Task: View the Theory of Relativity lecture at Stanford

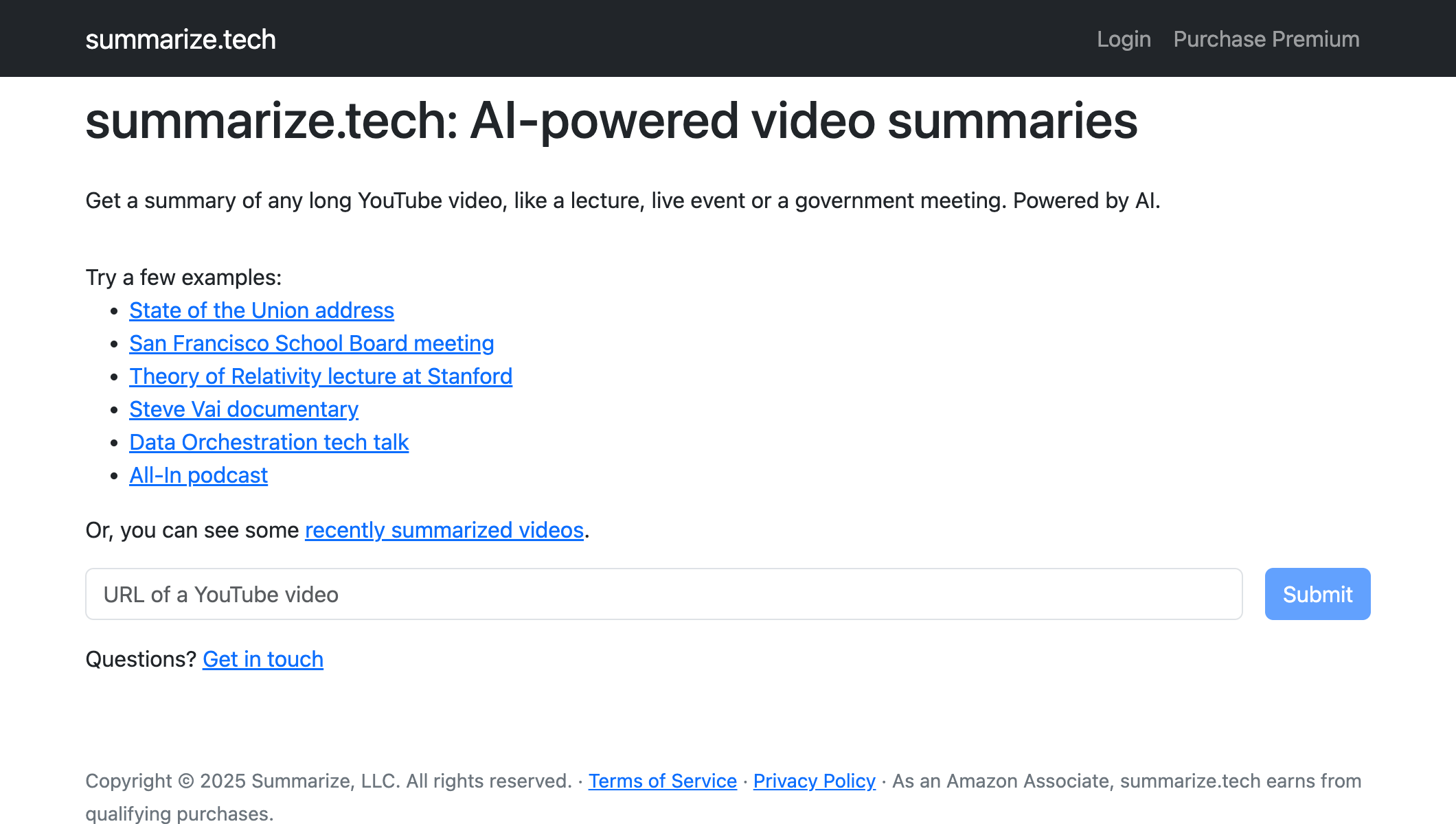Action: coord(320,376)
